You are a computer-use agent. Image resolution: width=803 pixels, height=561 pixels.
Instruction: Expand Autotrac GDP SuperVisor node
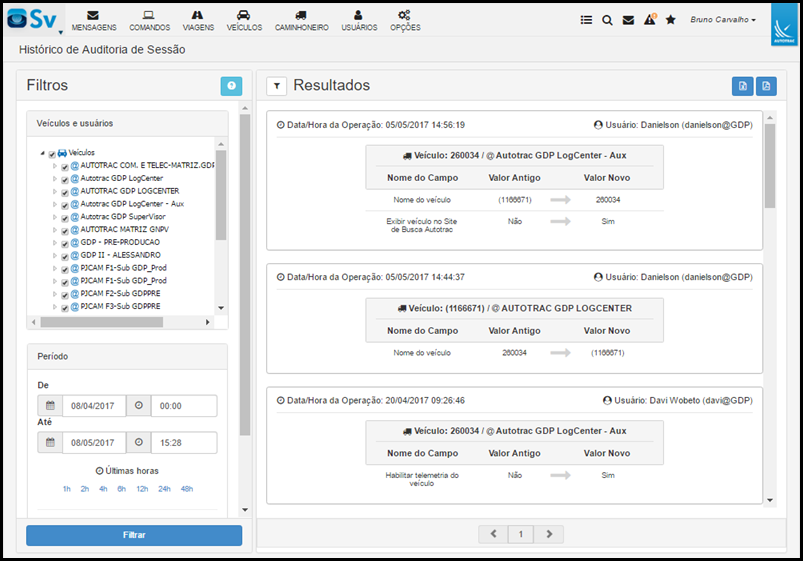click(55, 217)
